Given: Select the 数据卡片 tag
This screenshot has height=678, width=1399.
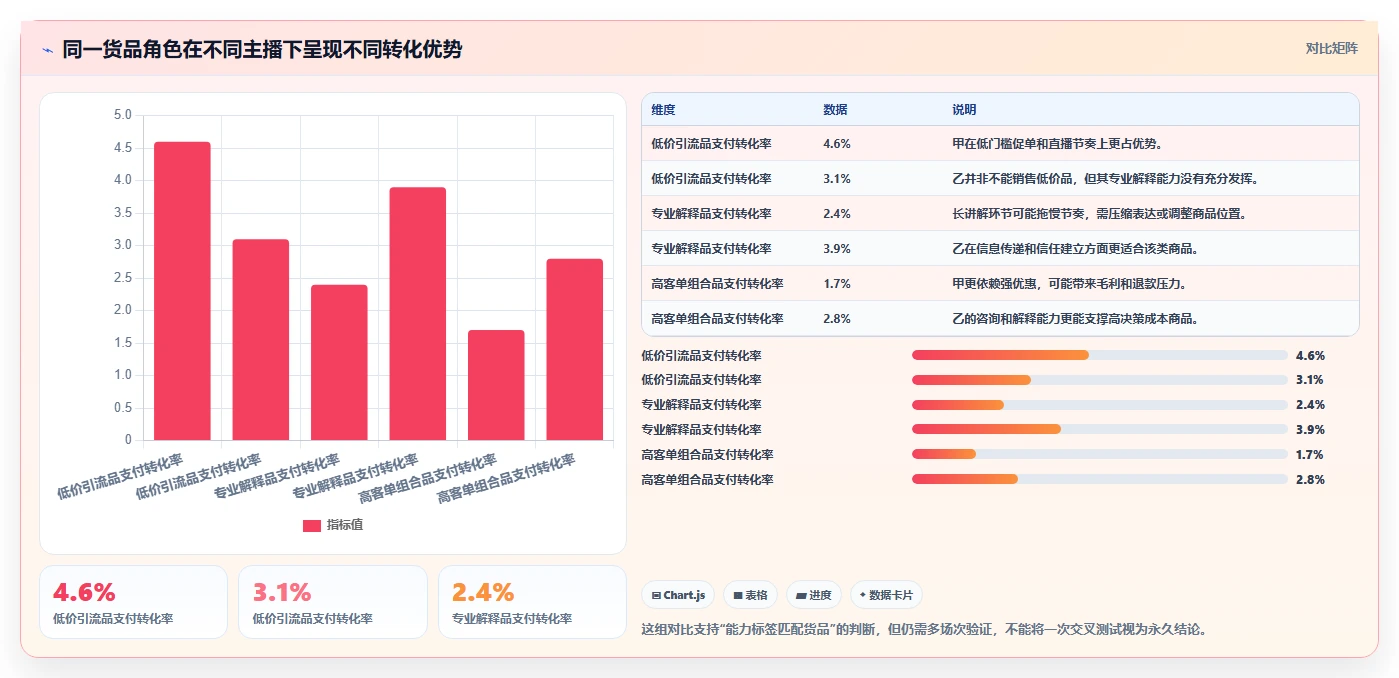Looking at the screenshot, I should pyautogui.click(x=886, y=595).
